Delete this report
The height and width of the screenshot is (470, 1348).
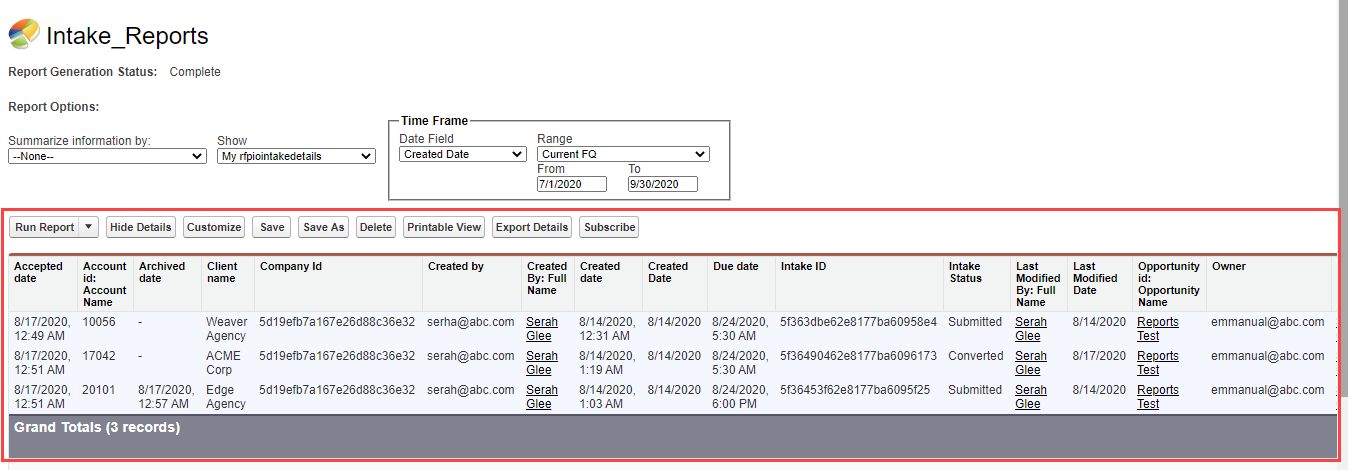[376, 227]
